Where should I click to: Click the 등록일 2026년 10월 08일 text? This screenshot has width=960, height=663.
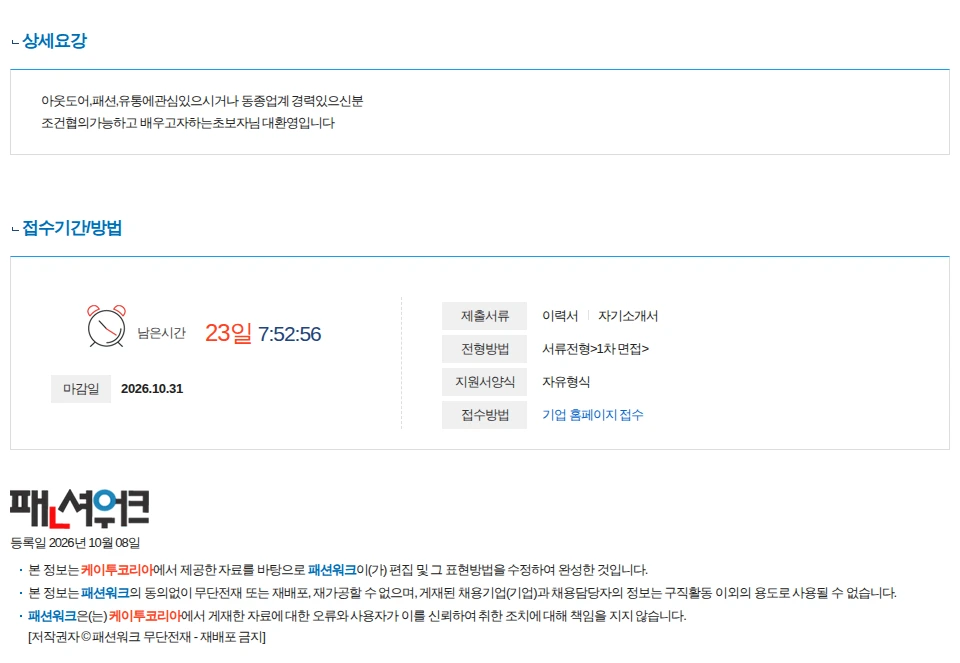click(x=75, y=543)
